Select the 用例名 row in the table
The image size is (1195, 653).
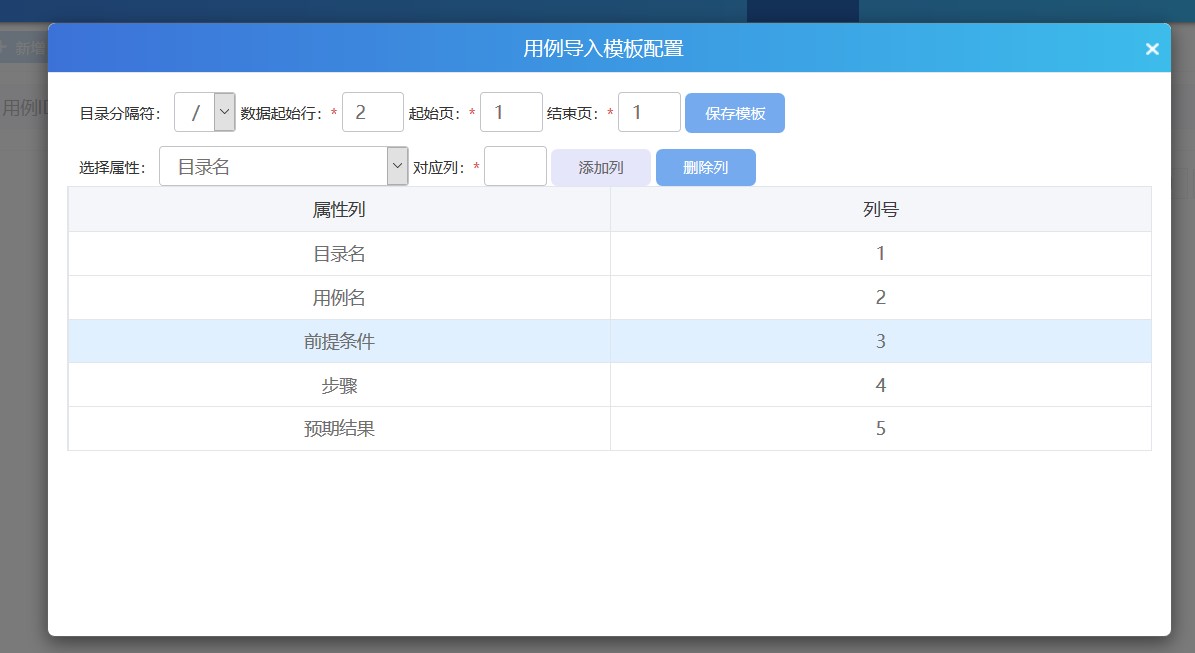point(339,297)
